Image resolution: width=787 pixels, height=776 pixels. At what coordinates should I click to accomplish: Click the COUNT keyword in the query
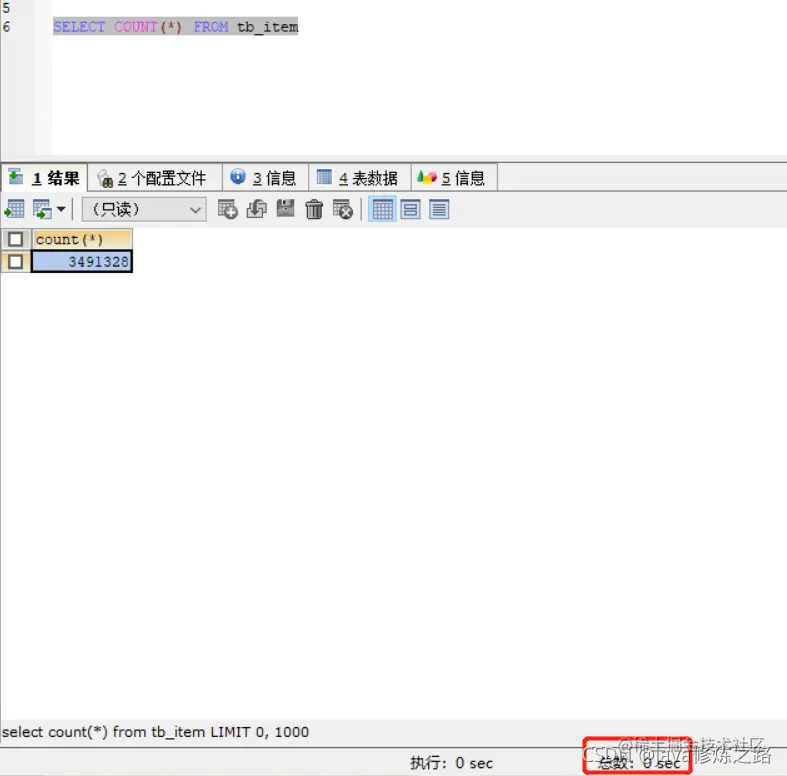point(136,27)
